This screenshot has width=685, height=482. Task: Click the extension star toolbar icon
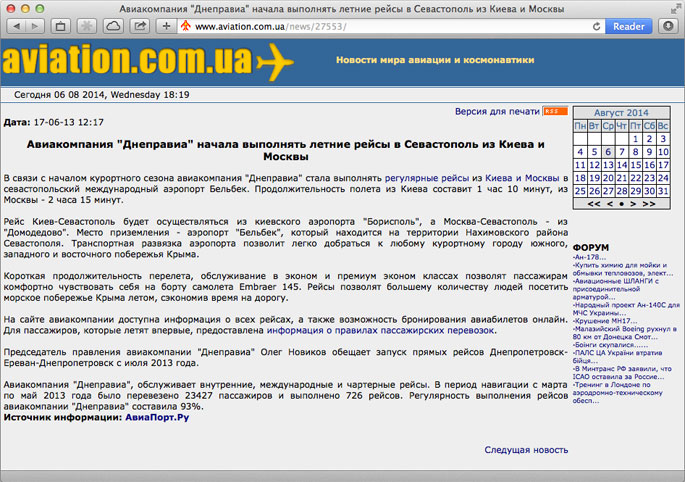click(86, 26)
